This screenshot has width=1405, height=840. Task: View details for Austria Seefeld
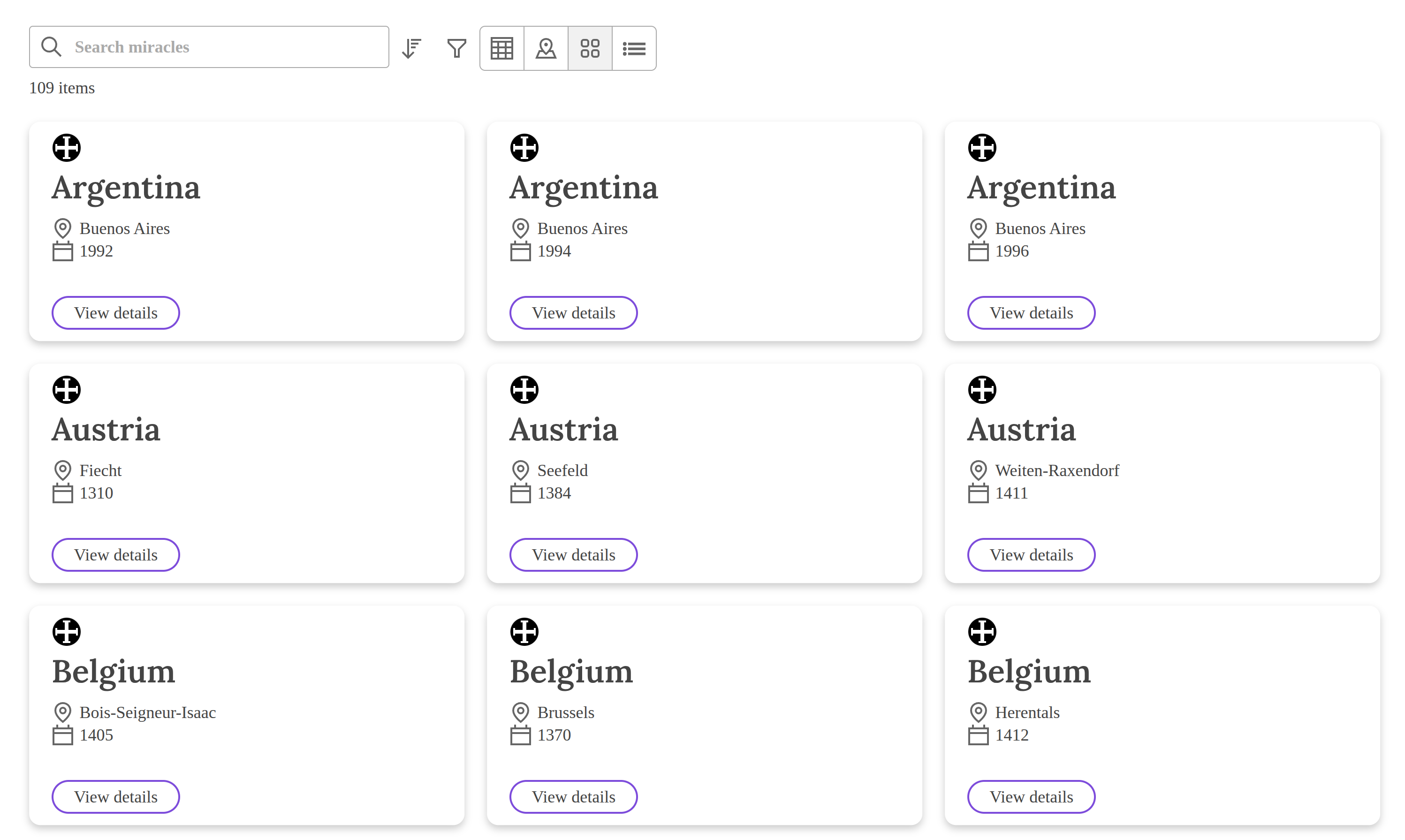click(x=573, y=555)
